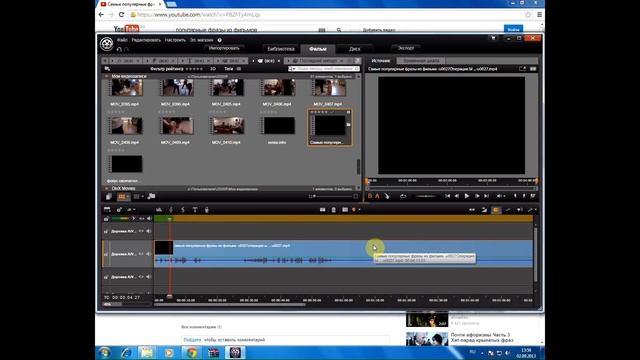
Task: Open the Редактировать menu
Action: tap(146, 40)
